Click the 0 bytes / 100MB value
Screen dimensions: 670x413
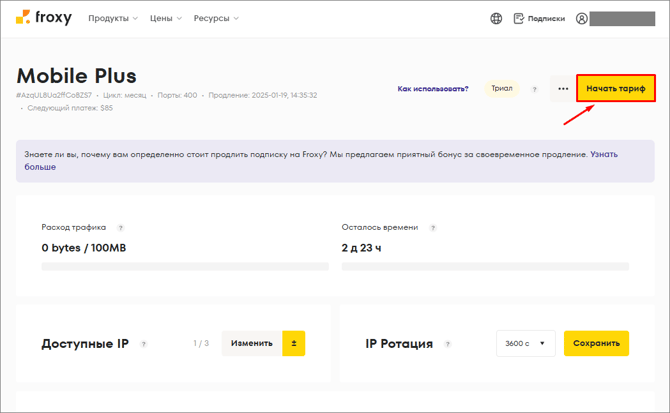(84, 248)
